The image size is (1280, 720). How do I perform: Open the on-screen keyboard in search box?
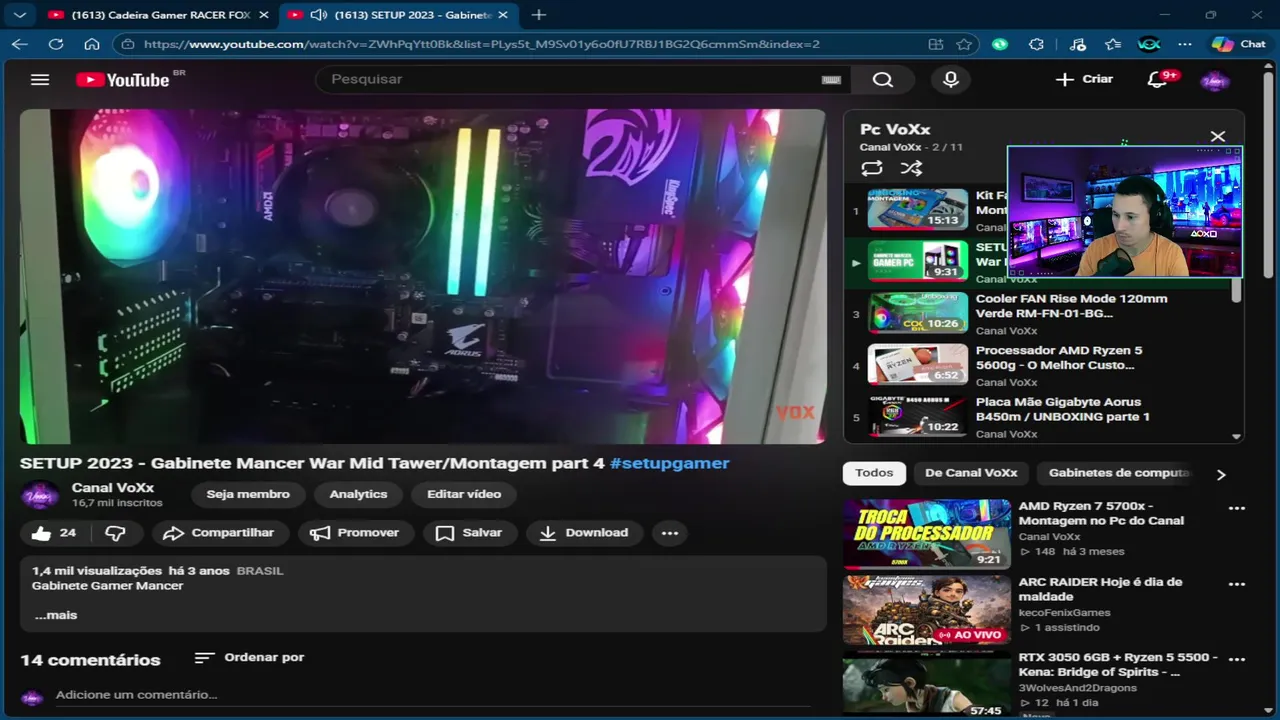[831, 80]
